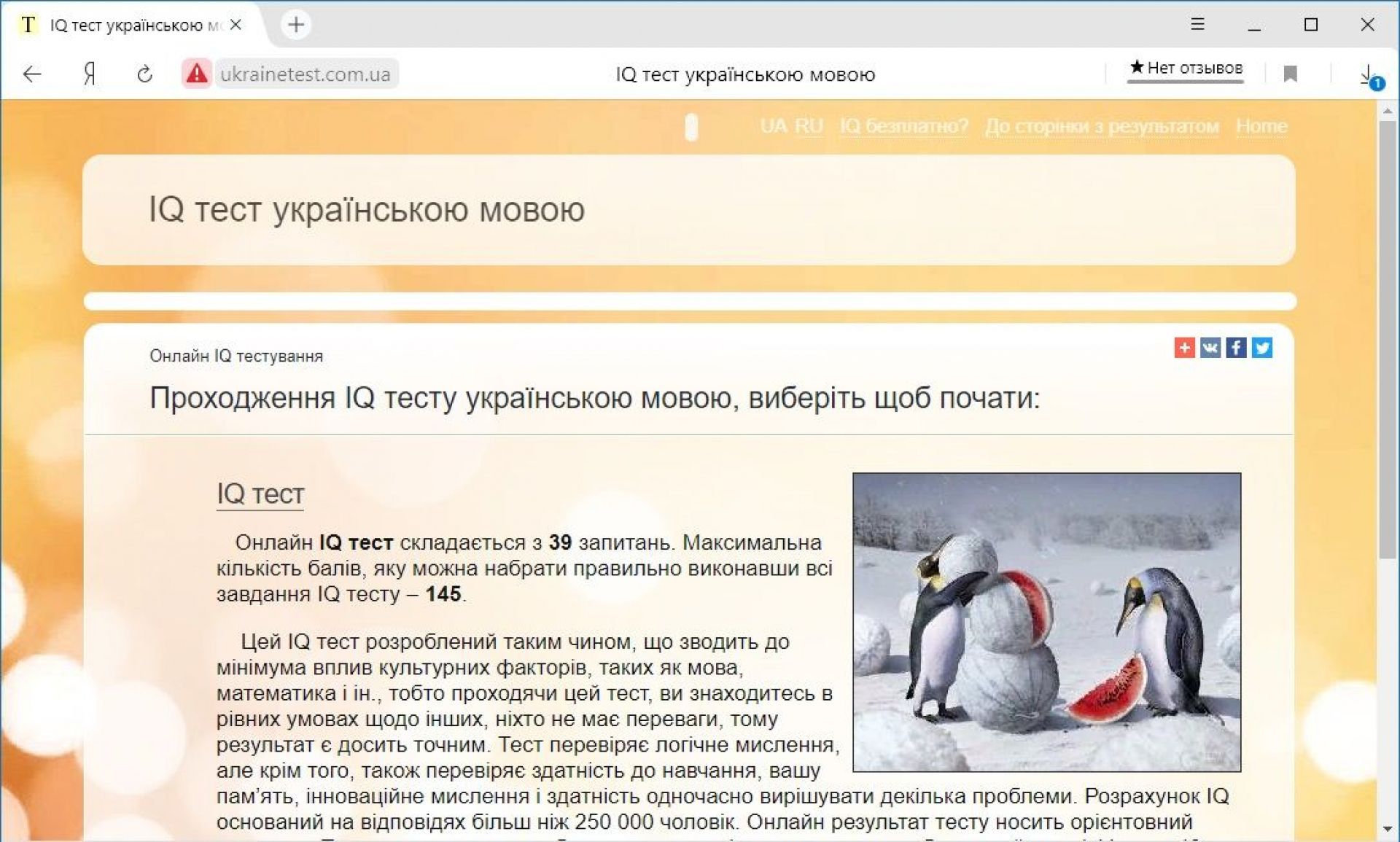Share via the VK icon
This screenshot has height=842, width=1400.
(1210, 348)
